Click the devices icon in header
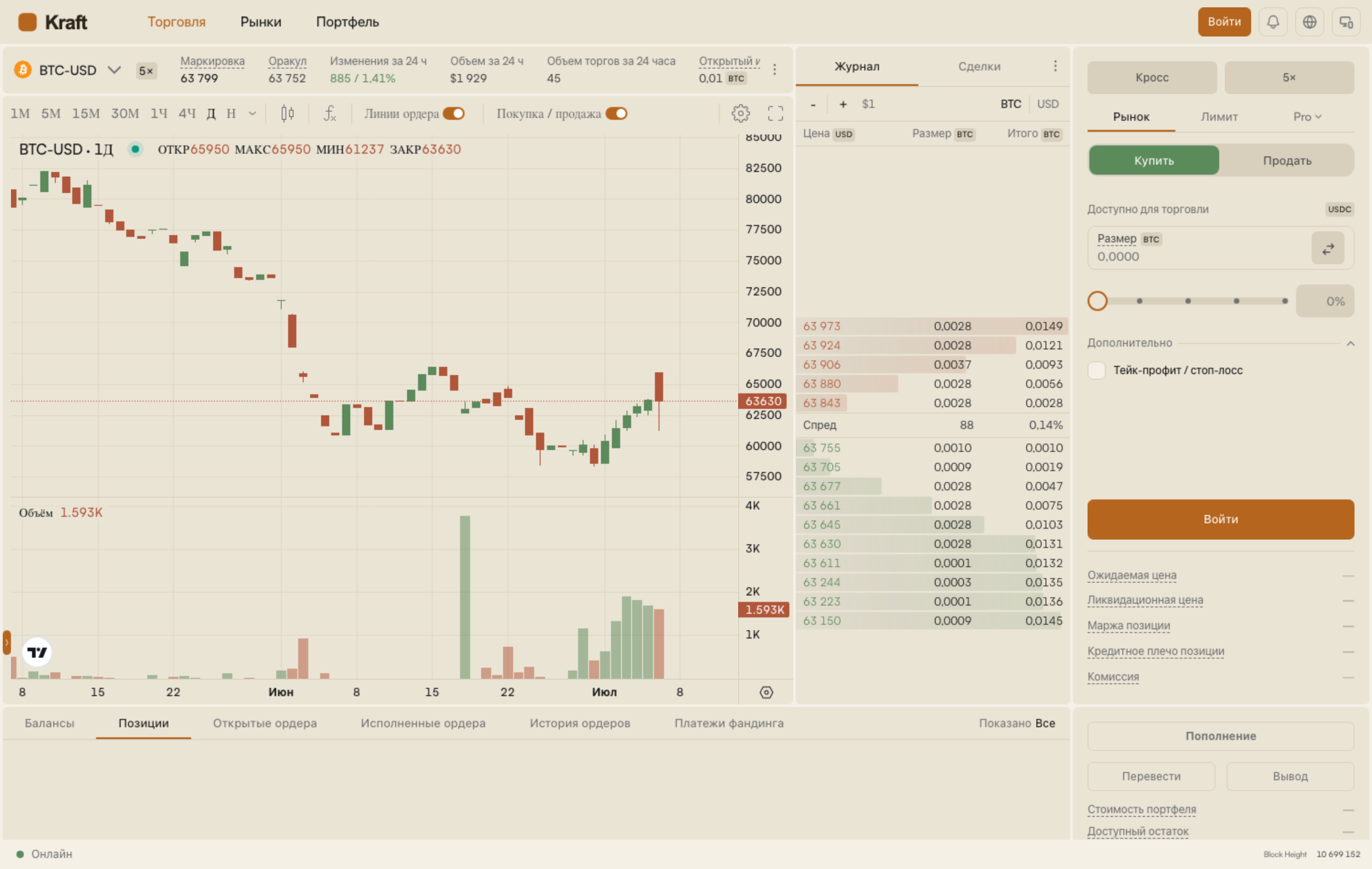 point(1346,22)
